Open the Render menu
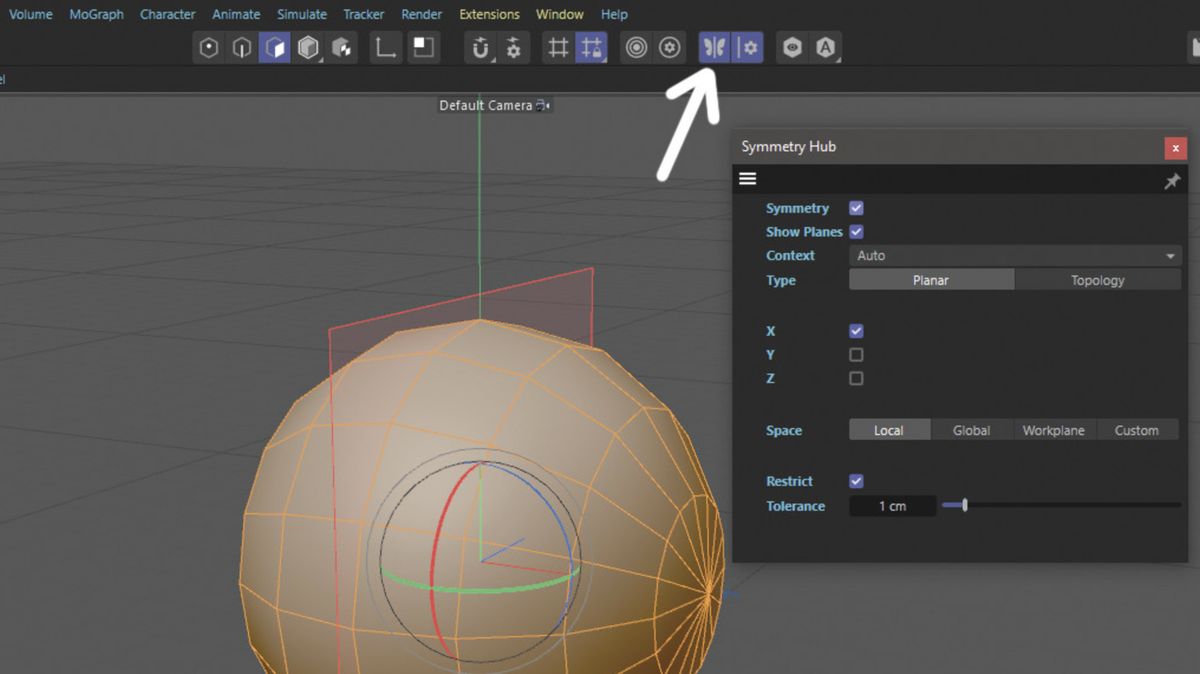Image resolution: width=1200 pixels, height=674 pixels. tap(421, 14)
